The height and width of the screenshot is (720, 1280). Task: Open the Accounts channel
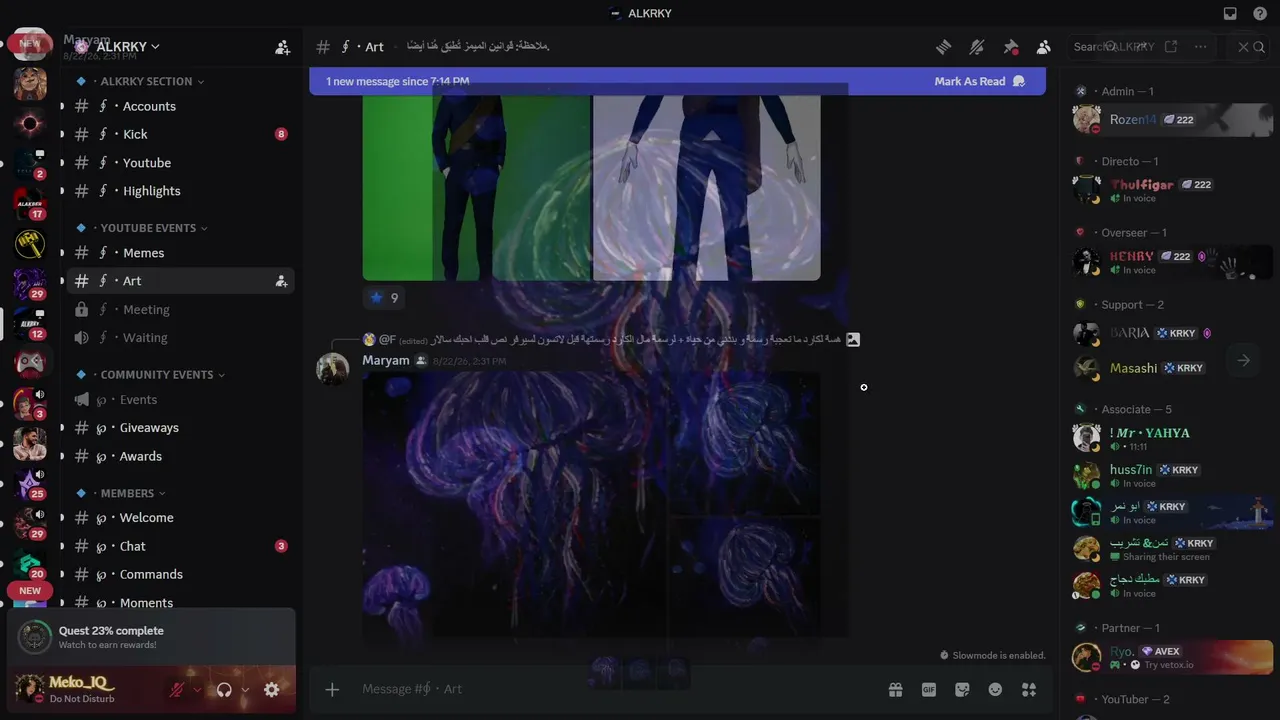click(x=180, y=106)
